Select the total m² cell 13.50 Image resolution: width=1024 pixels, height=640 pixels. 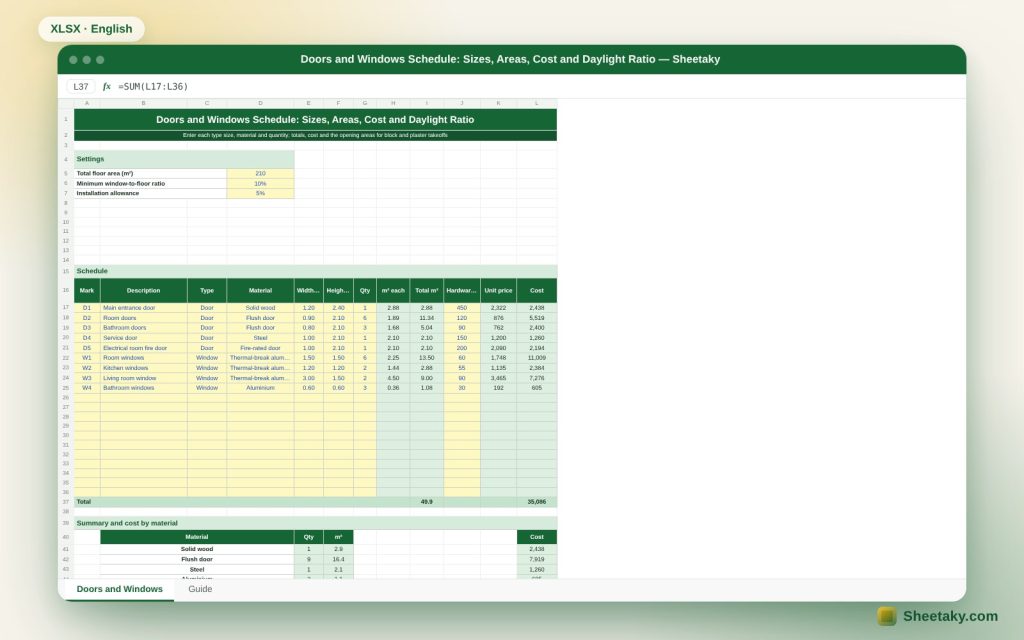tap(426, 358)
